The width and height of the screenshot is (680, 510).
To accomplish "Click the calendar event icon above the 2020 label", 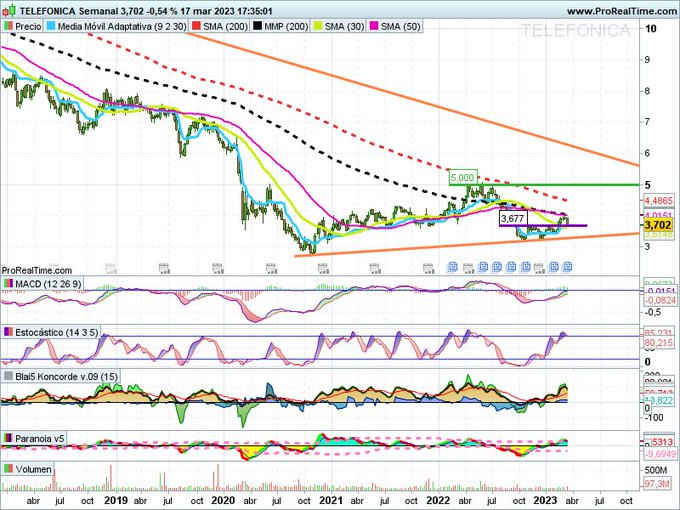I will 218,268.
